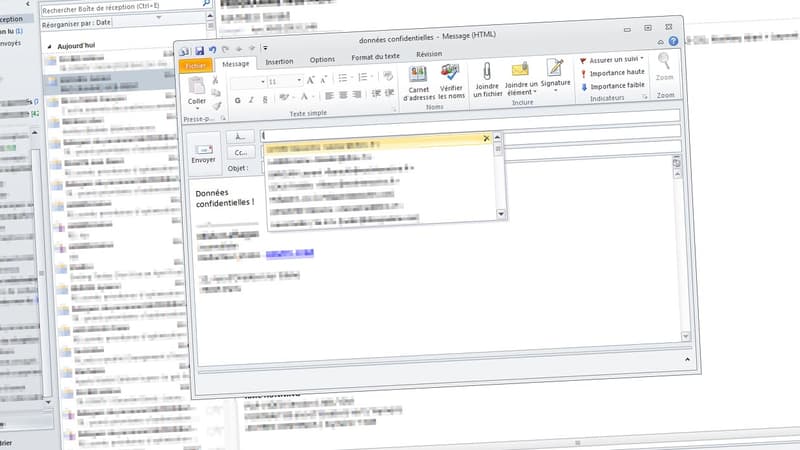The width and height of the screenshot is (800, 450).
Task: Set Importance haute
Action: [x=612, y=73]
